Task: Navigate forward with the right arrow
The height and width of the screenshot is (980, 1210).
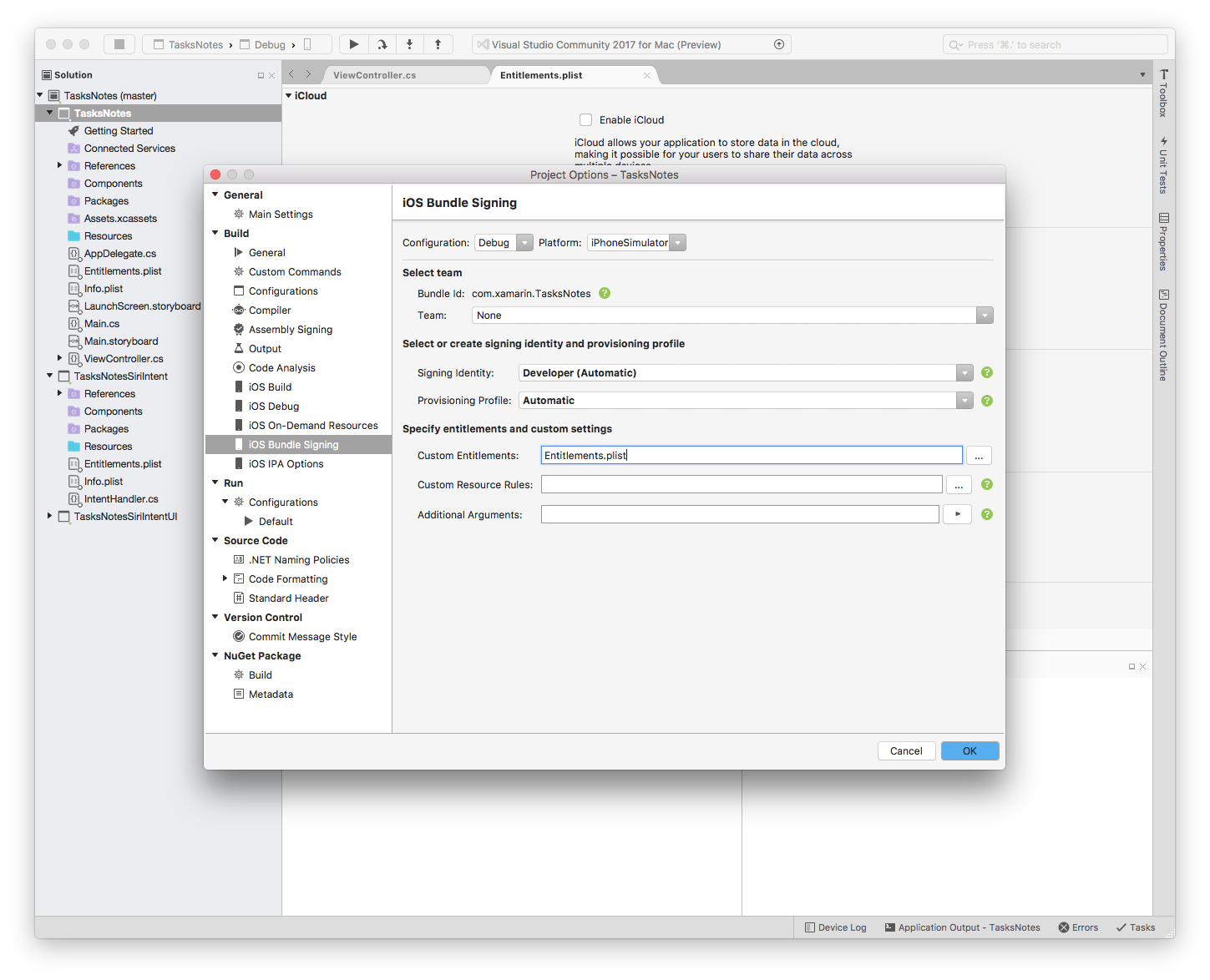Action: 308,74
